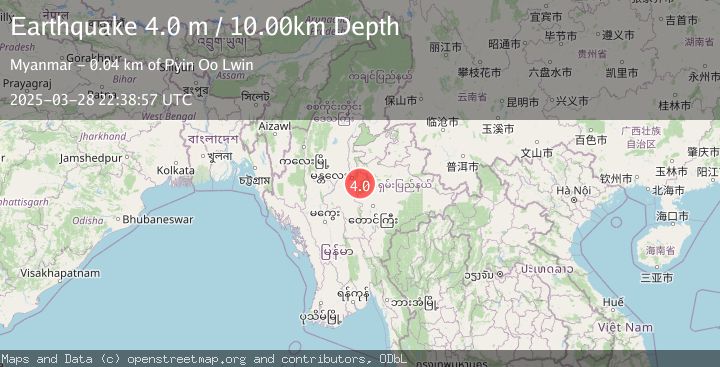Click the မြန်မာ country label
Viewport: 720px width, 367px height.
[x=337, y=252]
